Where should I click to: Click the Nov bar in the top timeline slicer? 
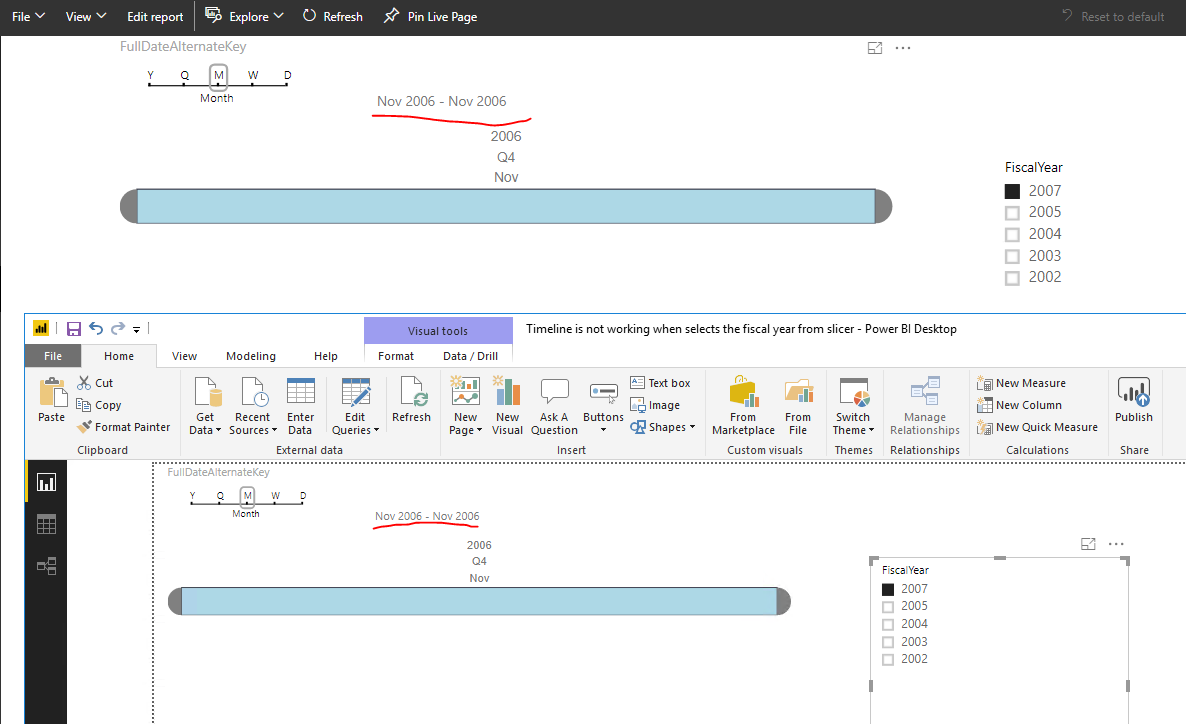click(506, 206)
